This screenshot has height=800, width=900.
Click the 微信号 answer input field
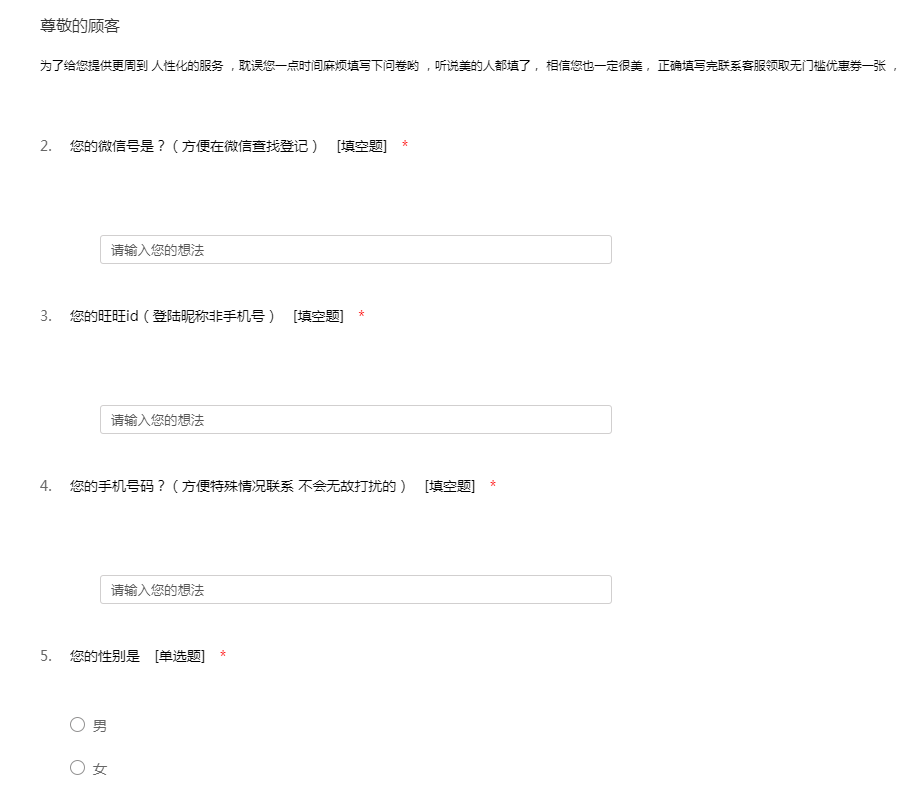355,250
